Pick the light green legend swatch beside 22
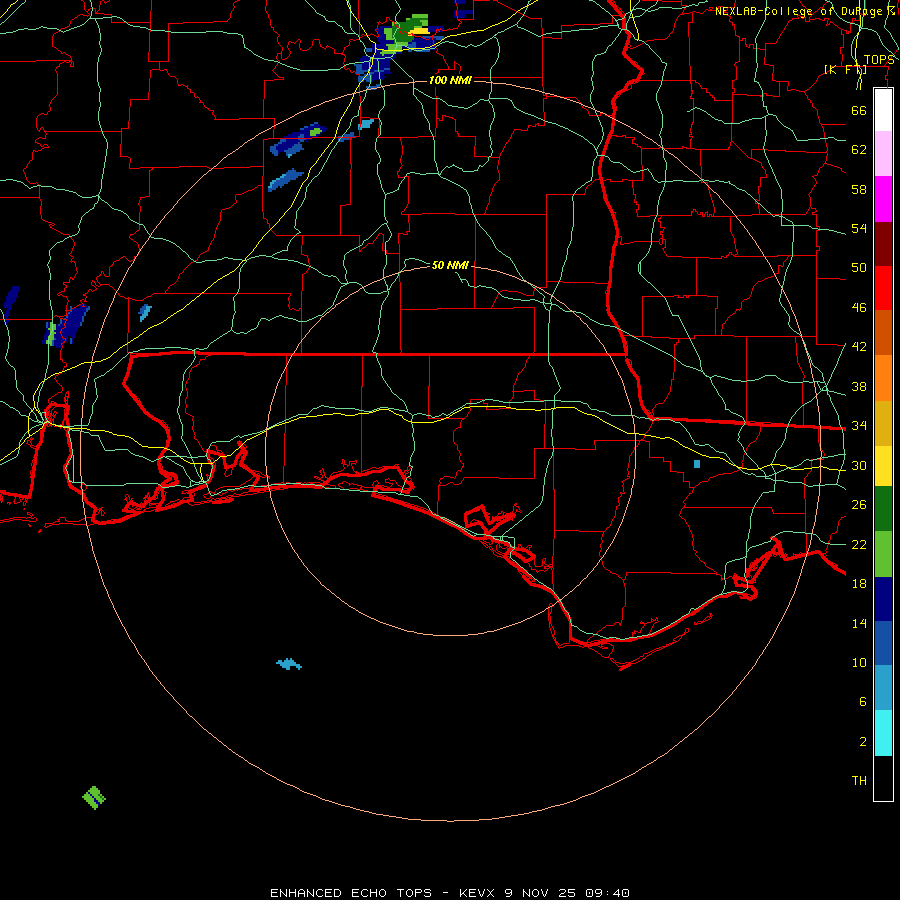Image resolution: width=900 pixels, height=900 pixels. 883,554
